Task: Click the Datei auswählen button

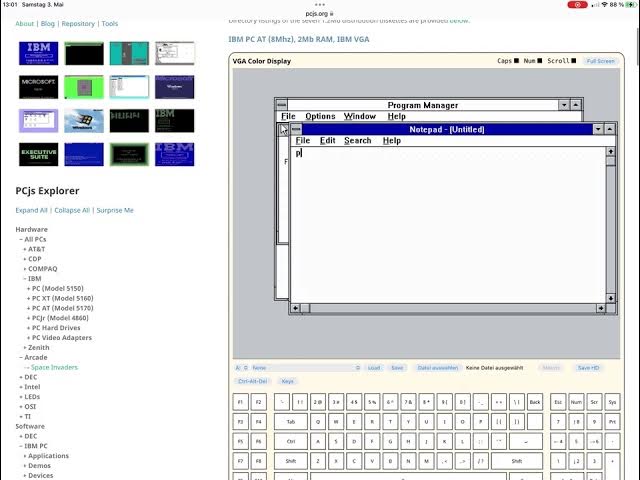Action: pyautogui.click(x=438, y=368)
